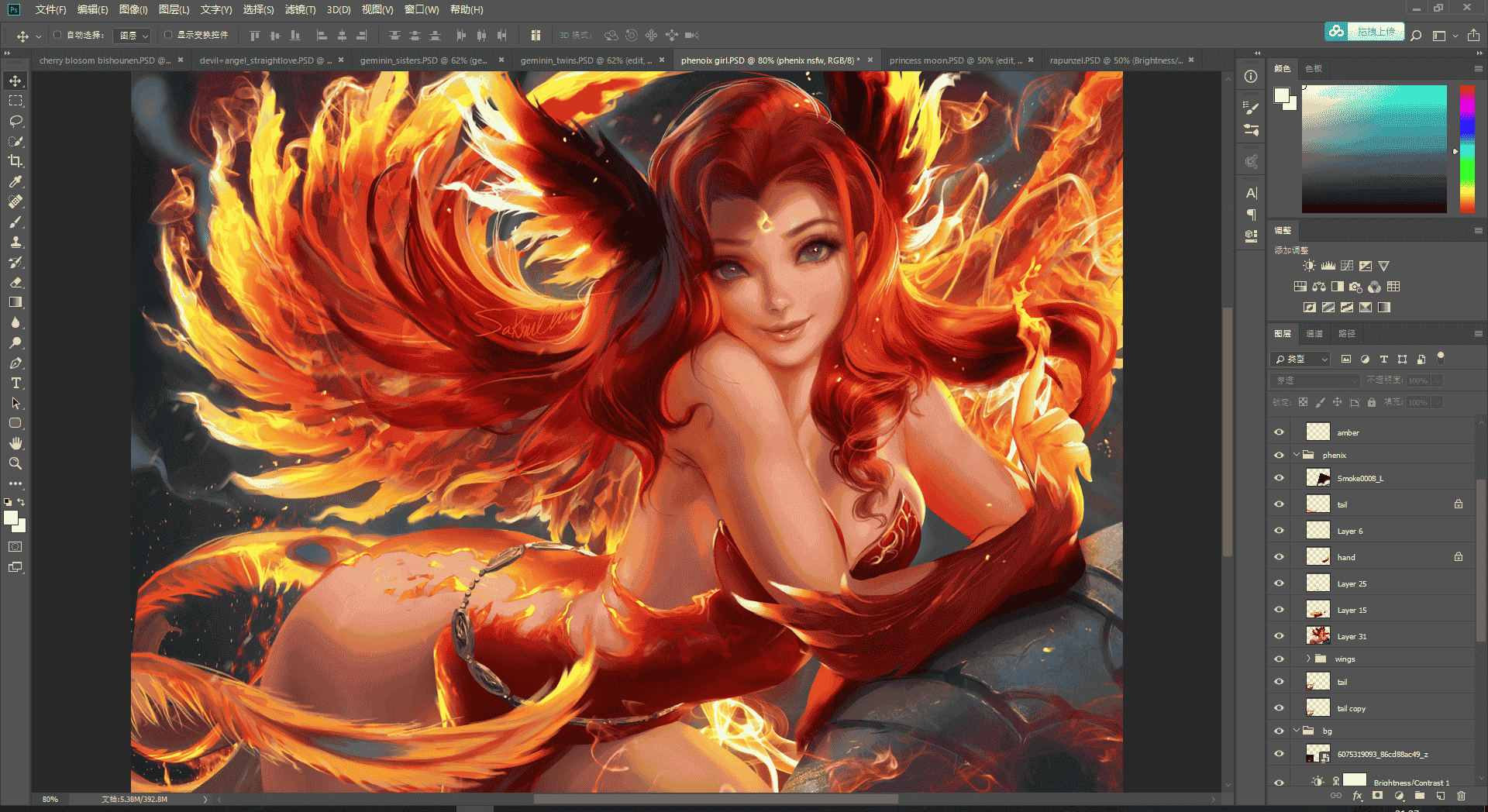This screenshot has height=812, width=1488.
Task: Hide the amber layer
Action: click(x=1279, y=432)
